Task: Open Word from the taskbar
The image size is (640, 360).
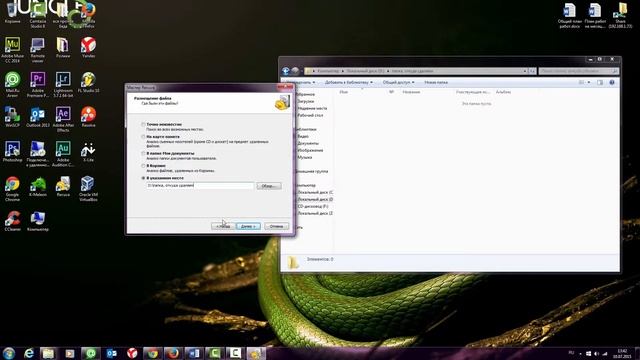Action: (194, 353)
